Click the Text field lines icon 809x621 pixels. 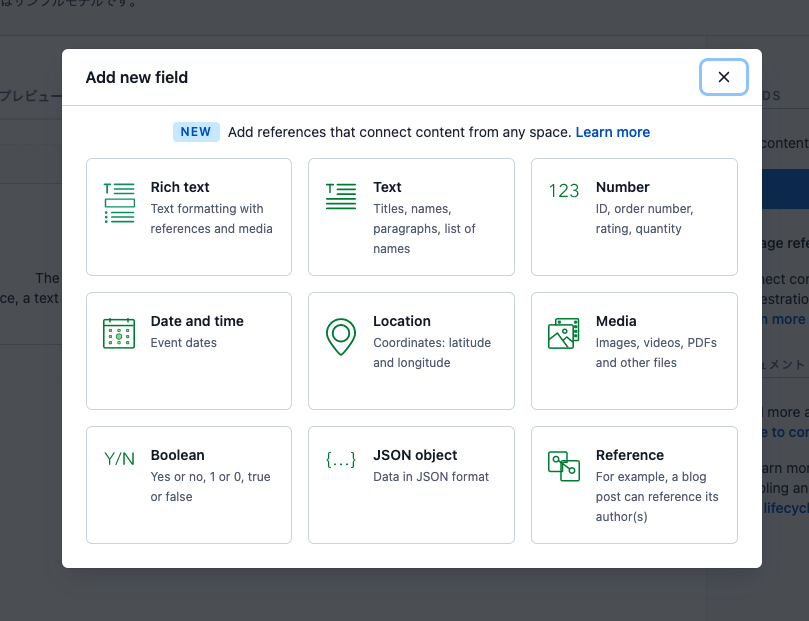[x=341, y=197]
